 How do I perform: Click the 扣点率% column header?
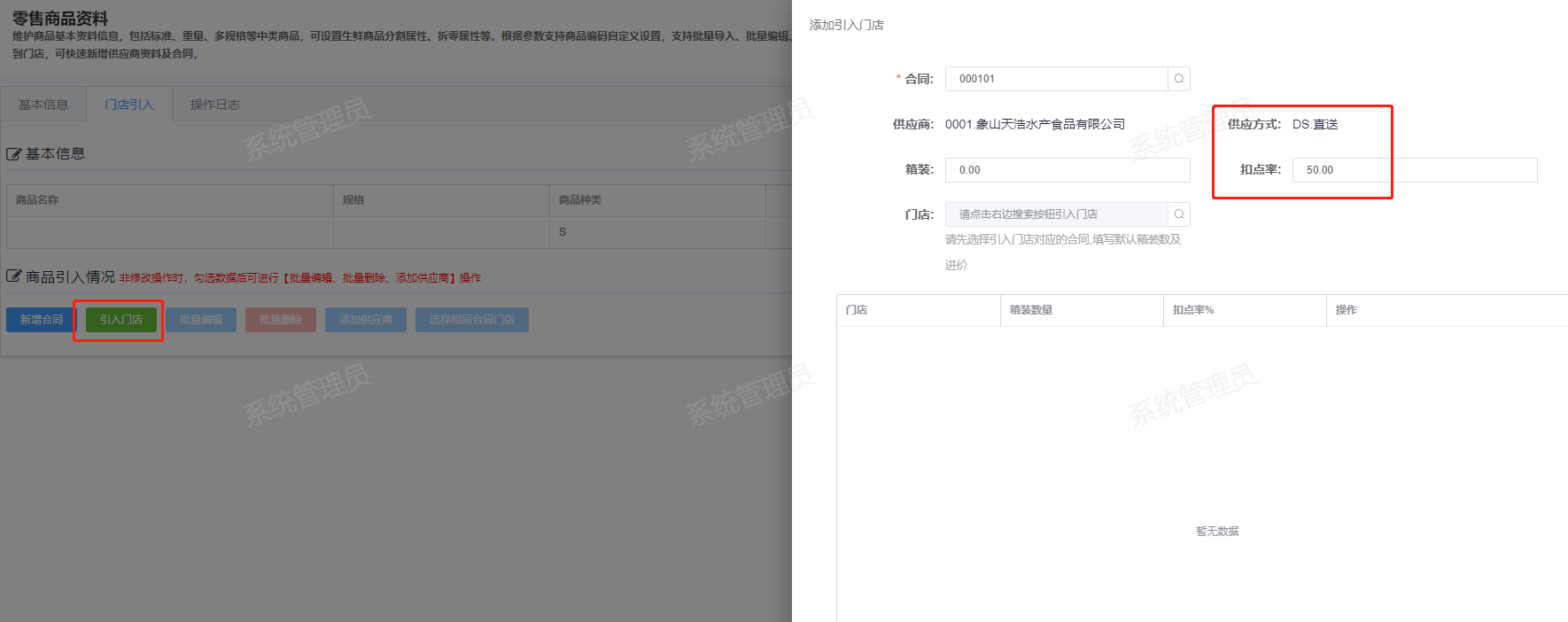pyautogui.click(x=1193, y=310)
